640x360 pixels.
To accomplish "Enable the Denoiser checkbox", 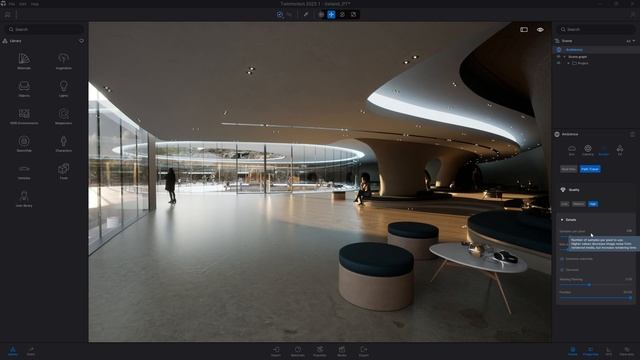I will (x=562, y=270).
